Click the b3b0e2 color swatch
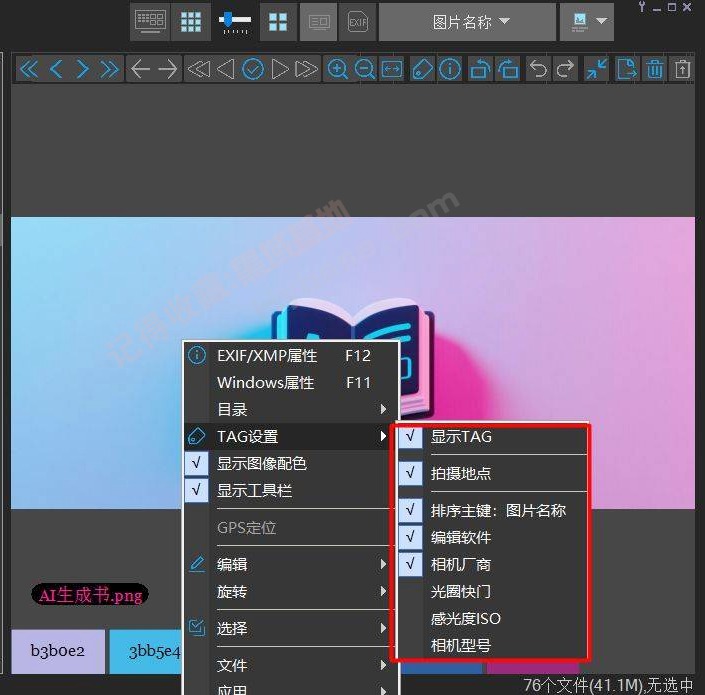 tap(58, 651)
